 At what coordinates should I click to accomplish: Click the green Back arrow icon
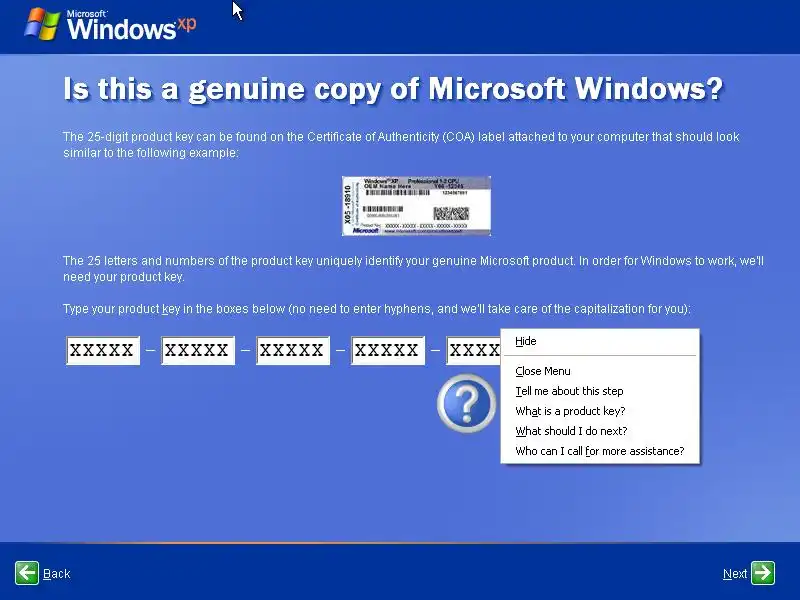point(27,572)
